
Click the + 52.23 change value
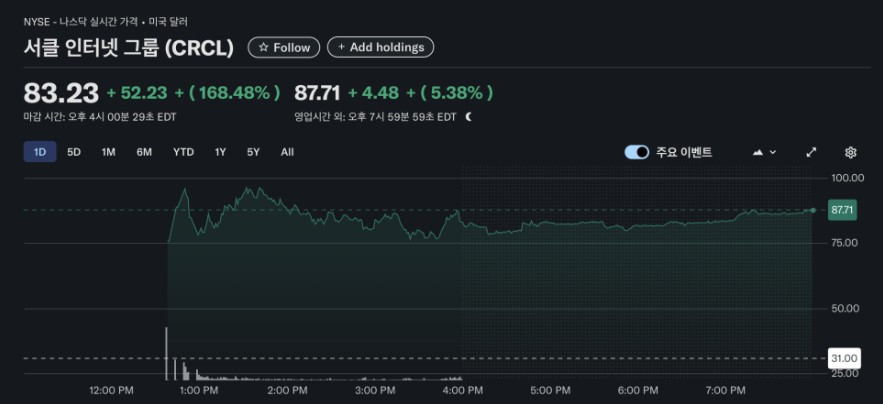(x=137, y=93)
